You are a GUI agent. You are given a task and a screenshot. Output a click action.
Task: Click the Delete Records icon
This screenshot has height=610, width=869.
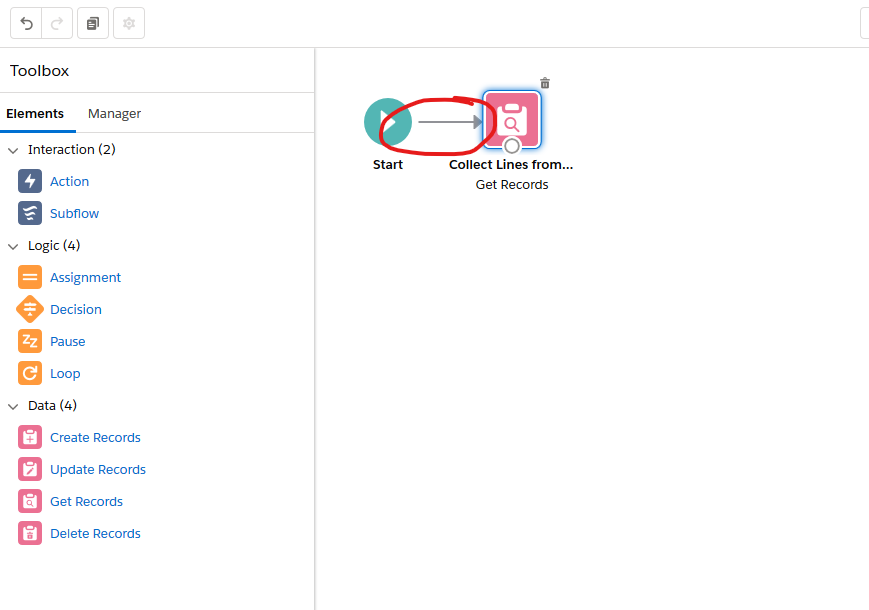coord(30,534)
